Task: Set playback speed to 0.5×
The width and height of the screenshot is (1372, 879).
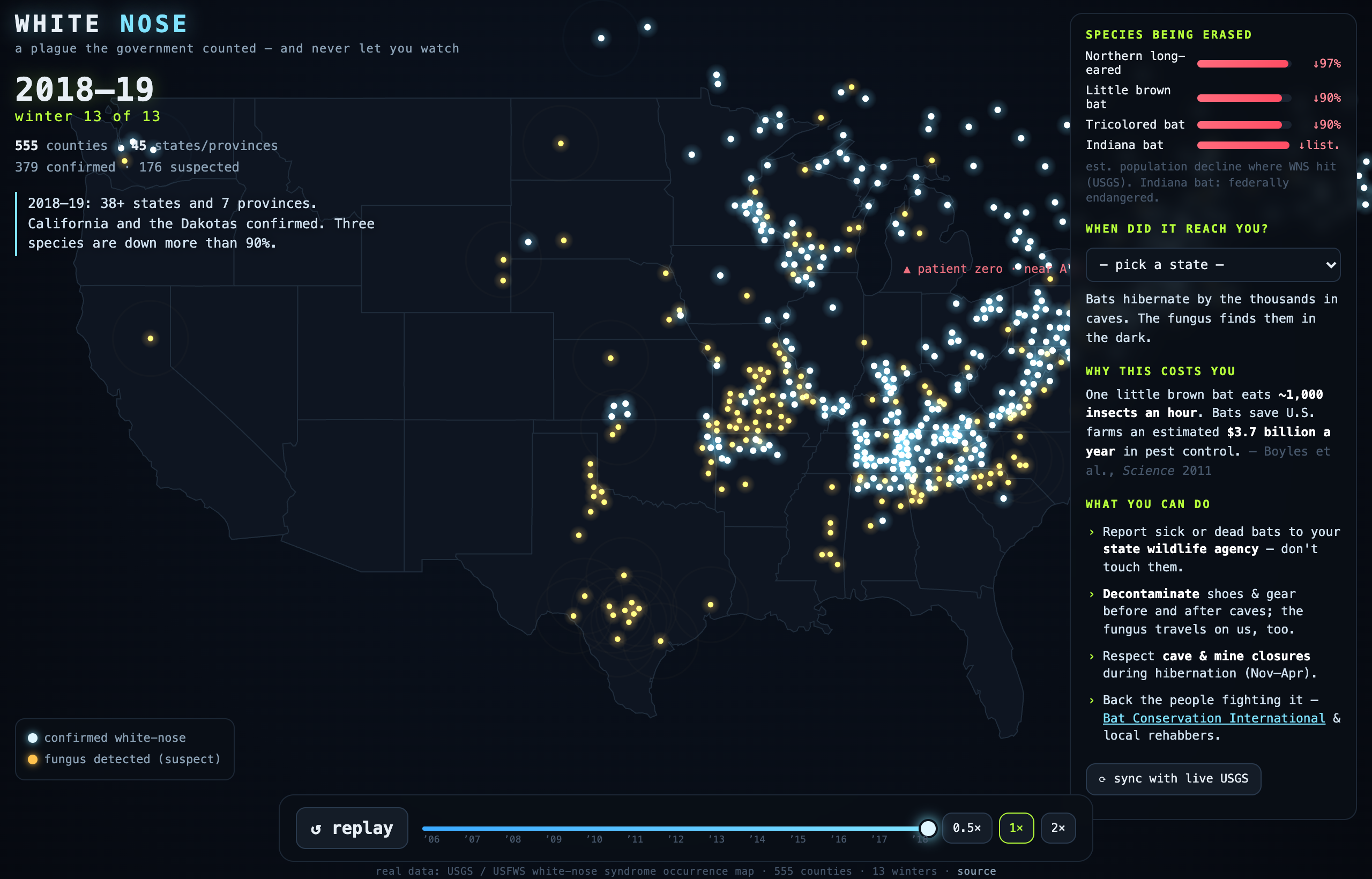Action: click(x=967, y=828)
